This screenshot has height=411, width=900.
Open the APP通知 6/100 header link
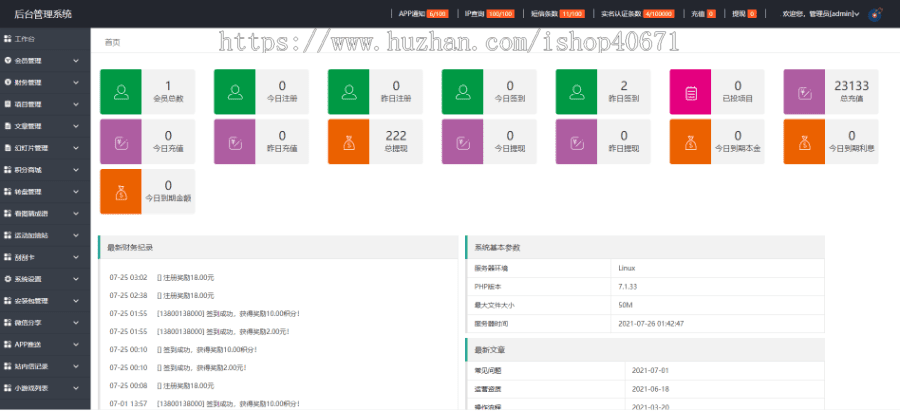(x=422, y=14)
